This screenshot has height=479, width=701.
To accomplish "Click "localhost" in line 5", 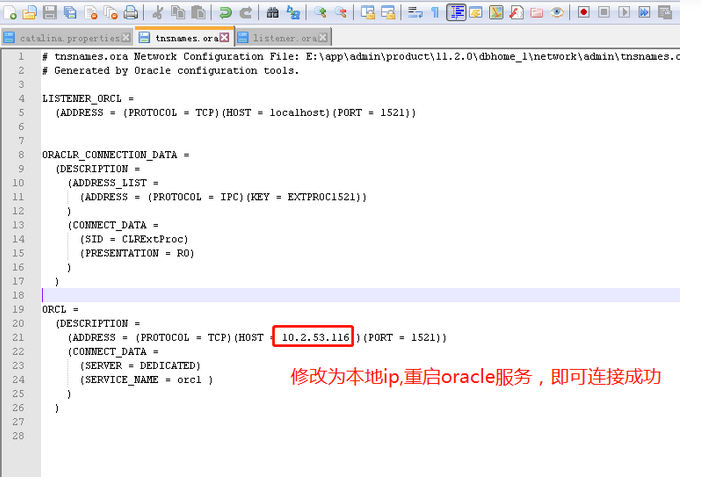I will [298, 113].
